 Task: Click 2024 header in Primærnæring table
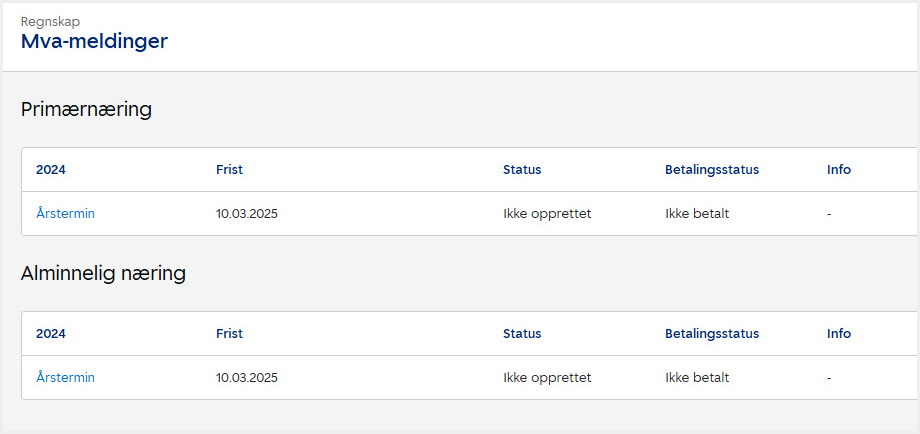click(51, 170)
